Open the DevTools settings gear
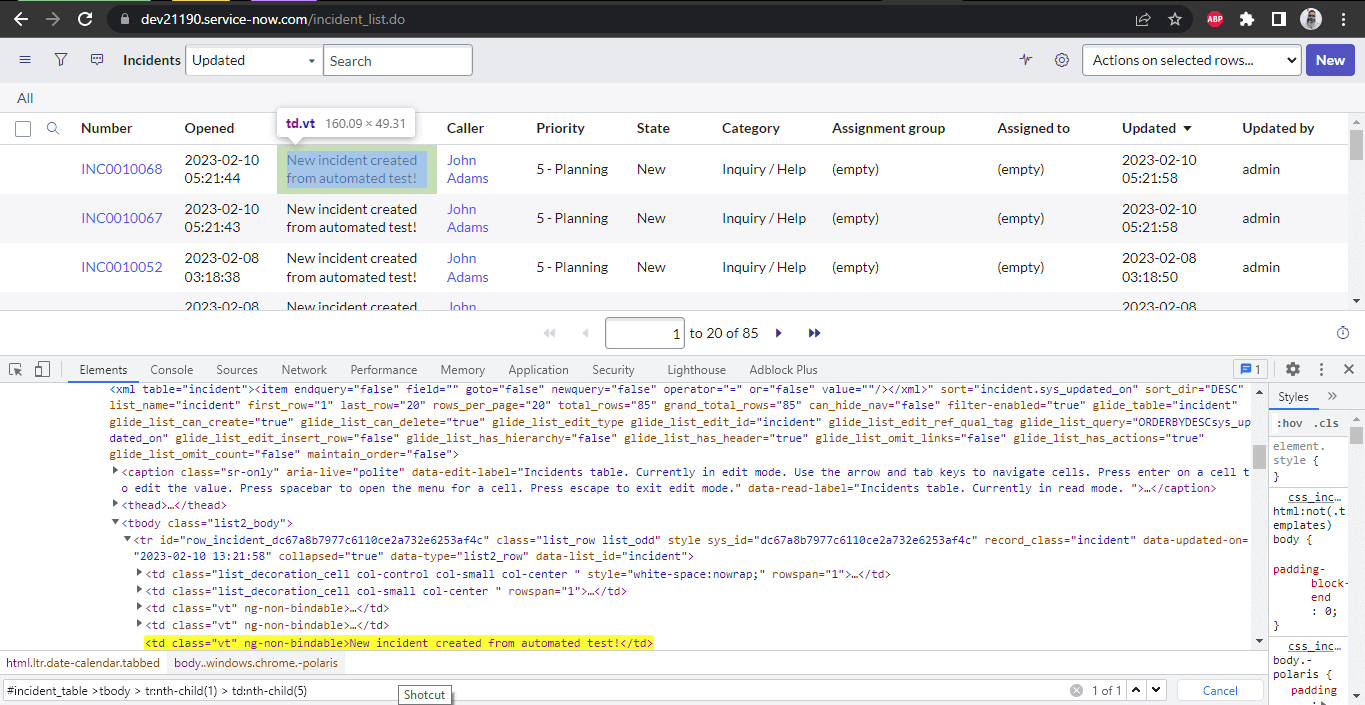The image size is (1365, 705). [1293, 369]
